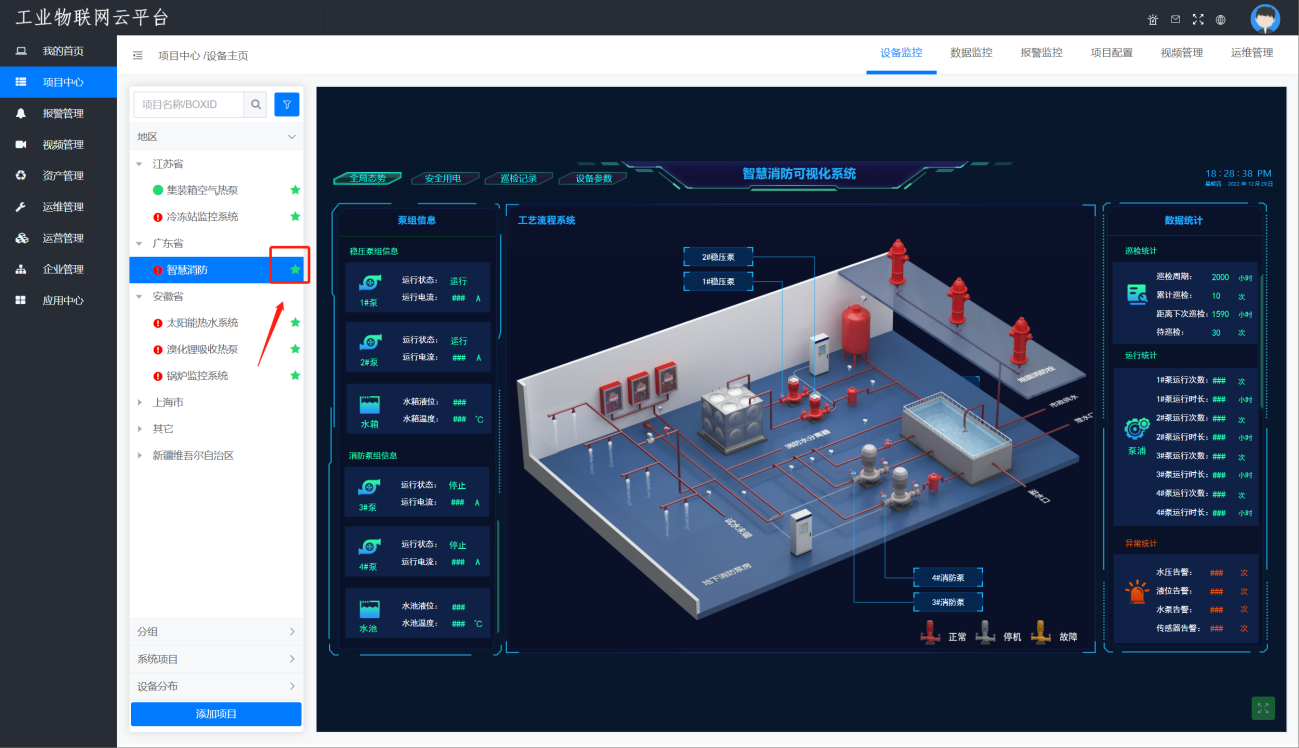Click the 添加项目 button
1299x748 pixels.
(216, 714)
